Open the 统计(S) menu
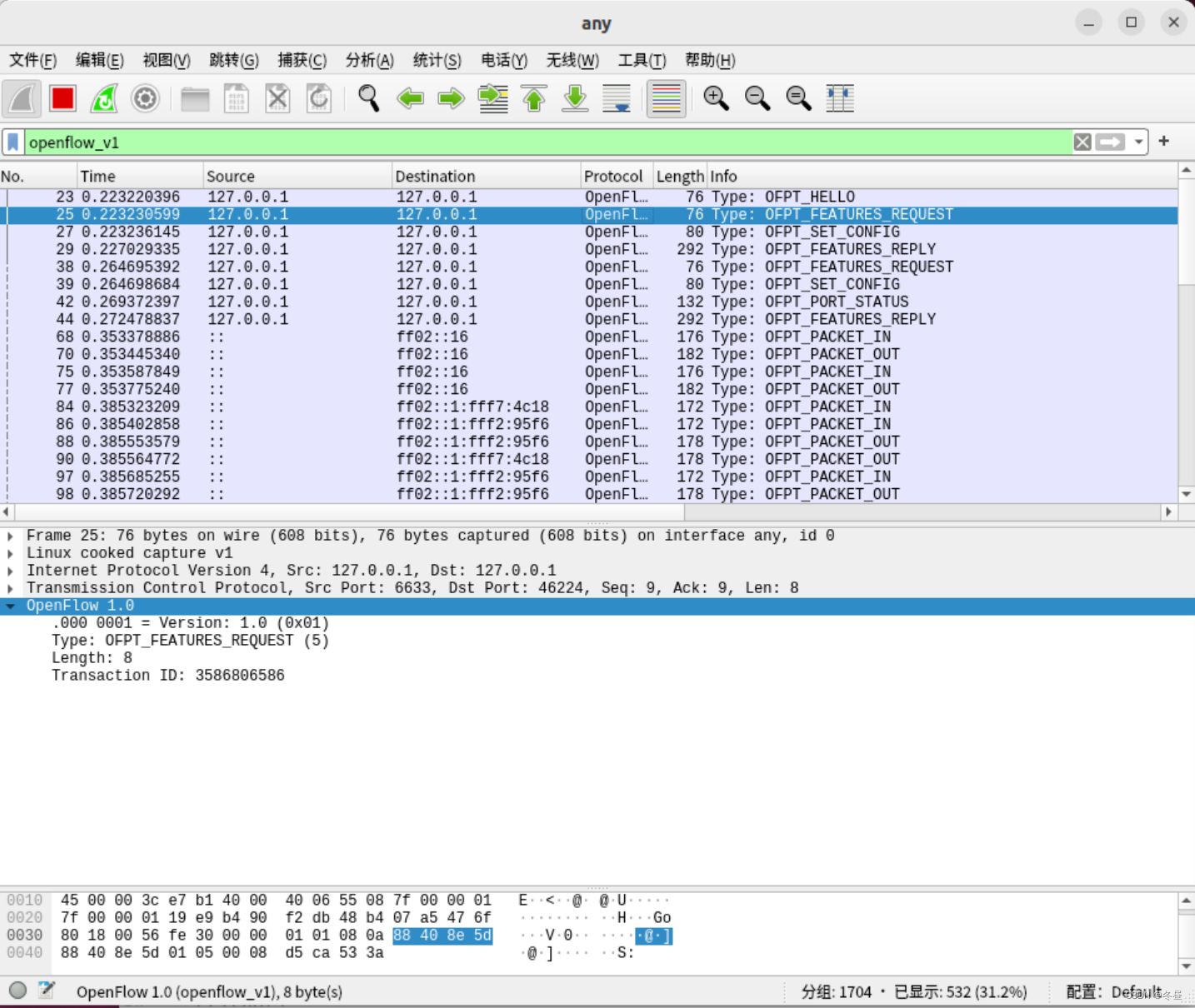 point(437,60)
